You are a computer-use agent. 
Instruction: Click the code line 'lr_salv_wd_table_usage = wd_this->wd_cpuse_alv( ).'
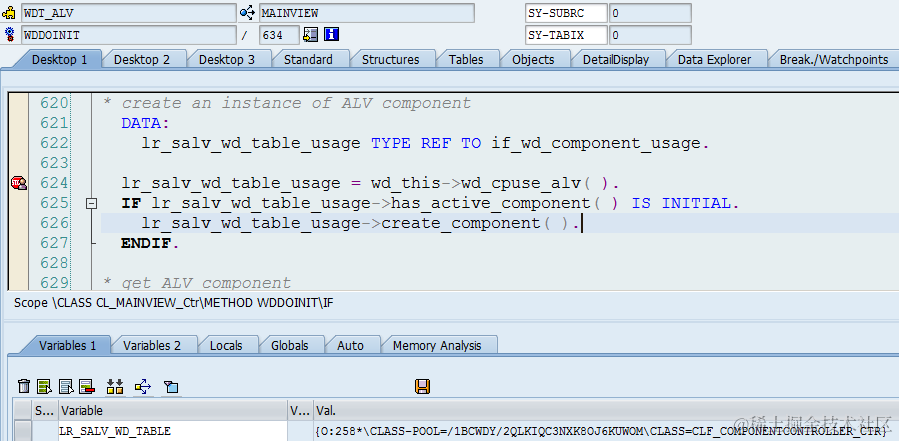coord(370,184)
